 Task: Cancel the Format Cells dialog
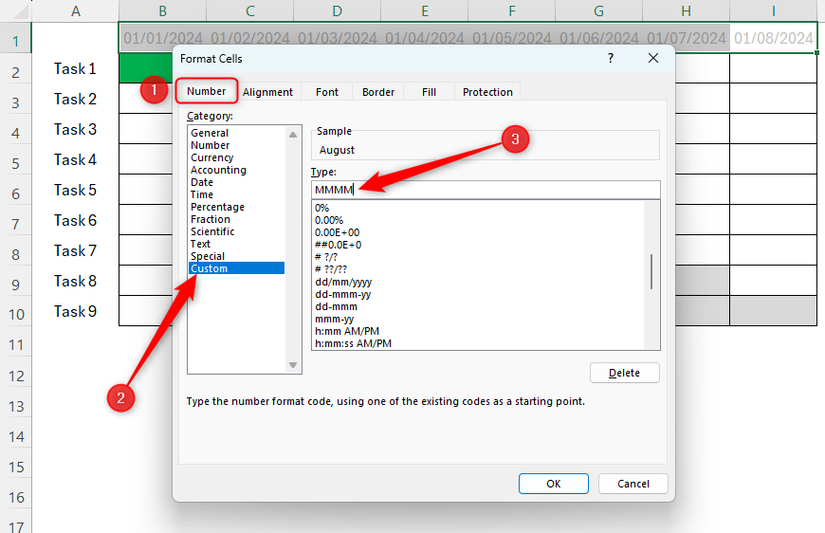(x=633, y=484)
